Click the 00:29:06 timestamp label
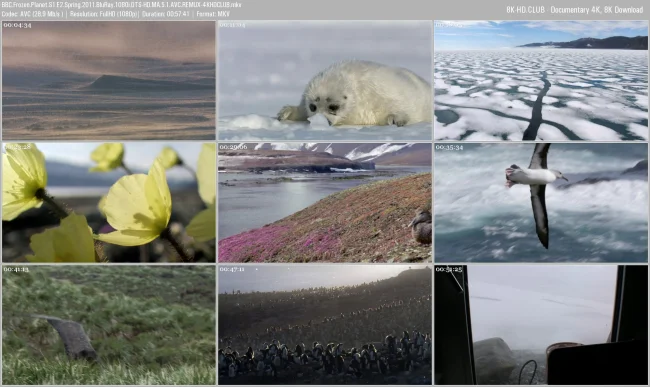Viewport: 650px width, 387px height. (233, 147)
